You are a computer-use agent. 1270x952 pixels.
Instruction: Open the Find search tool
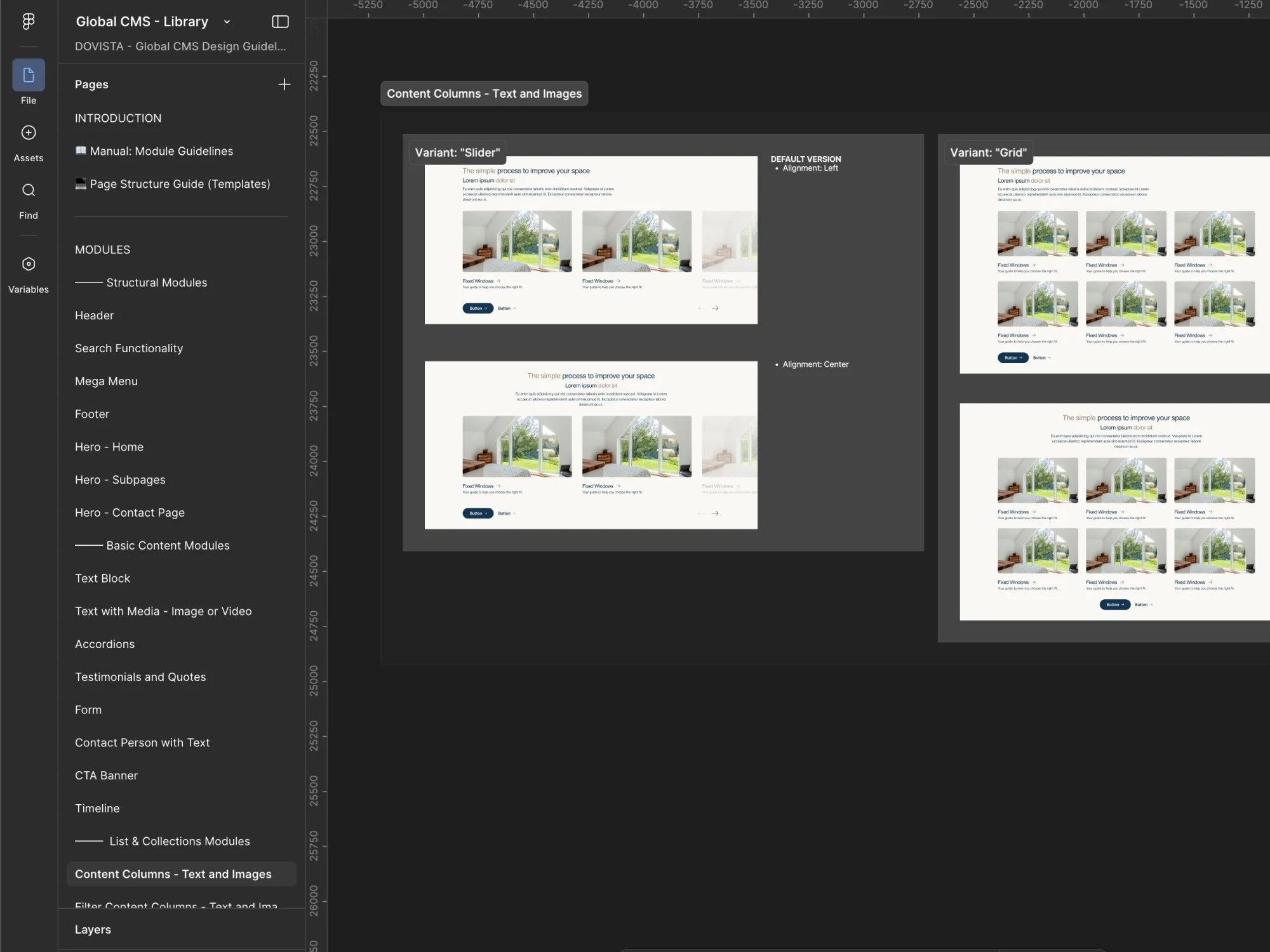(x=29, y=190)
